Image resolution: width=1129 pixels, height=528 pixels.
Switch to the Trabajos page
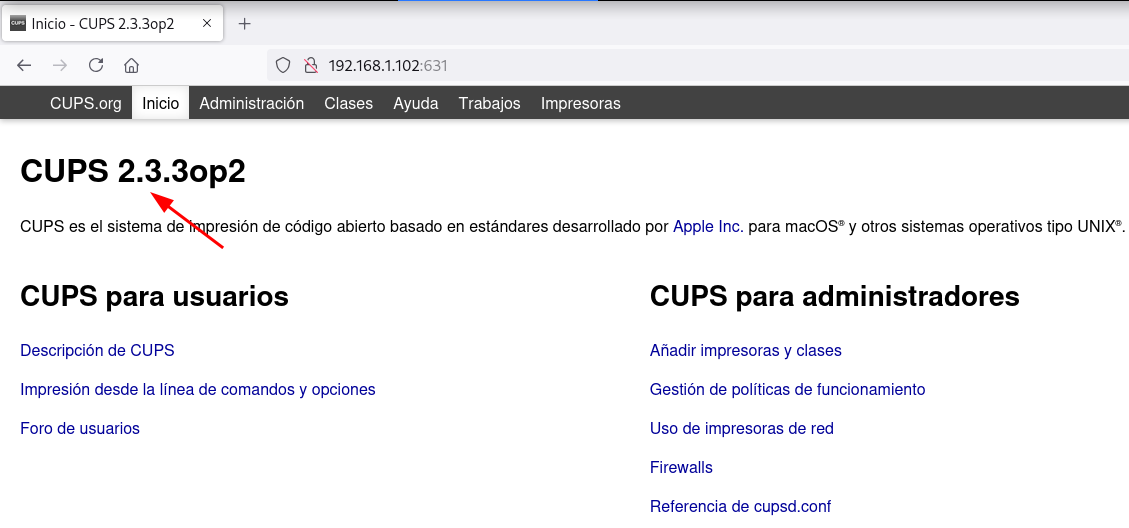tap(489, 103)
